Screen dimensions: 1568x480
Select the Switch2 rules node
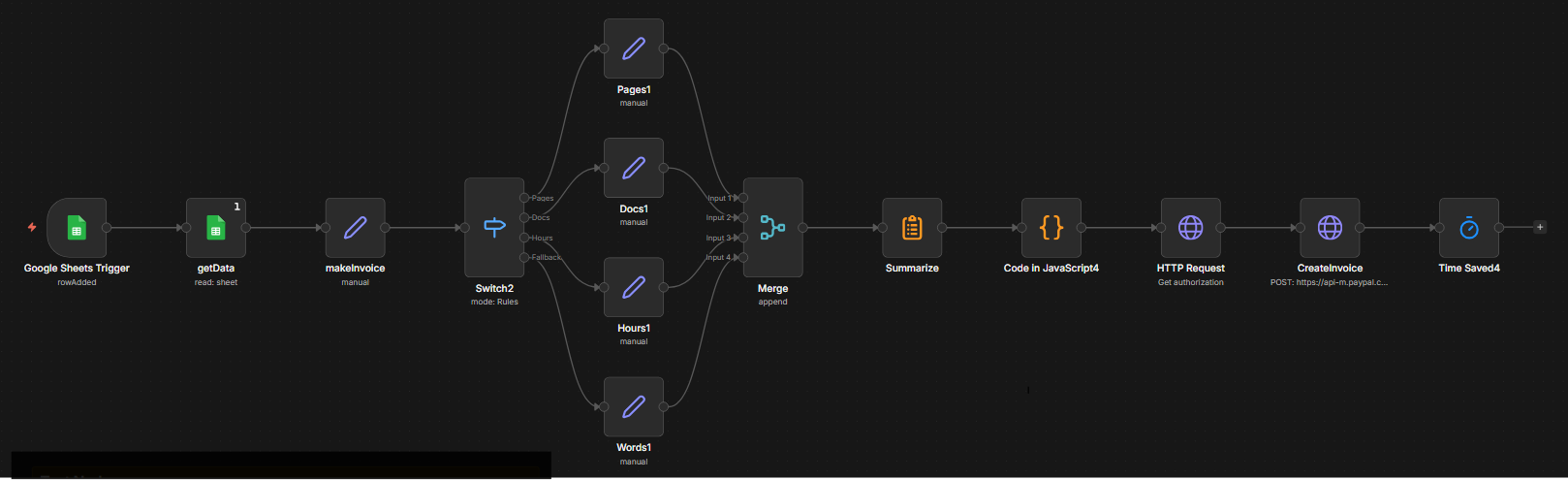click(x=494, y=228)
